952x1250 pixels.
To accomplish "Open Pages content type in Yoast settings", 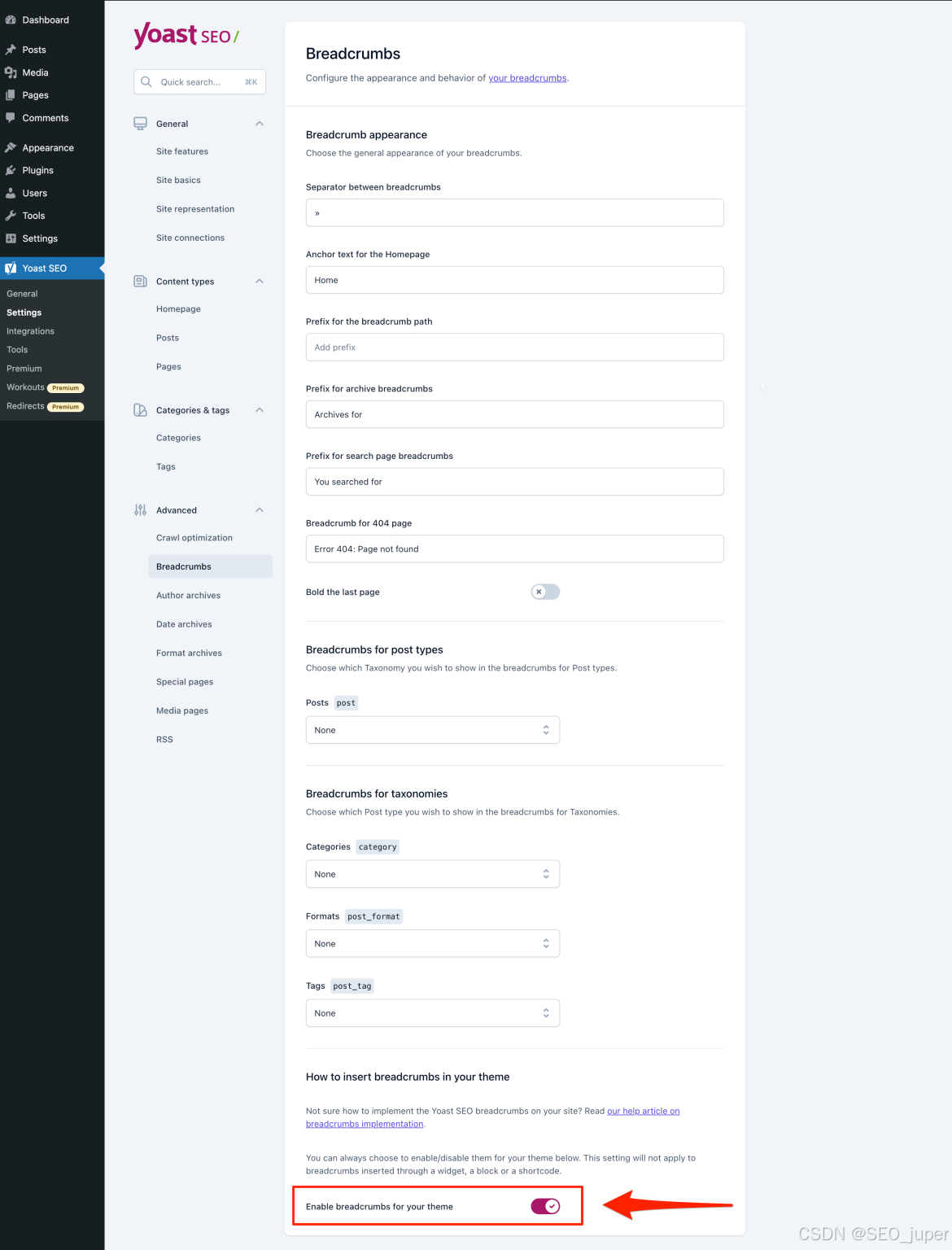I will click(168, 367).
